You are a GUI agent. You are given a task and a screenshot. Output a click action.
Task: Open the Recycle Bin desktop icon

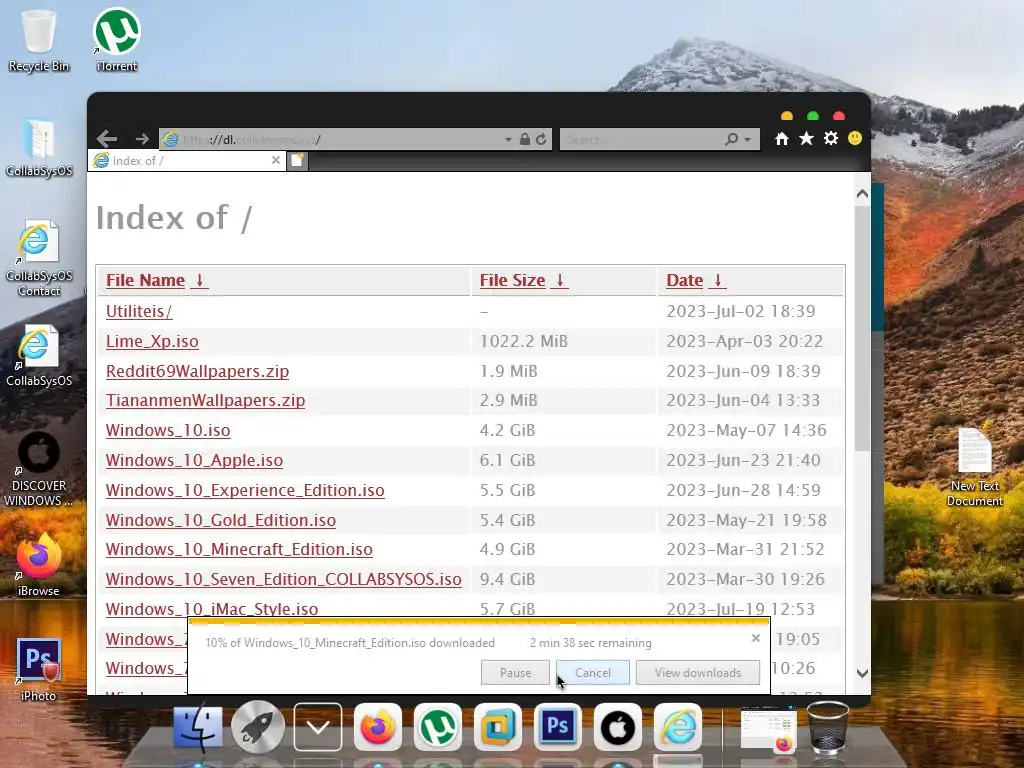[x=39, y=39]
